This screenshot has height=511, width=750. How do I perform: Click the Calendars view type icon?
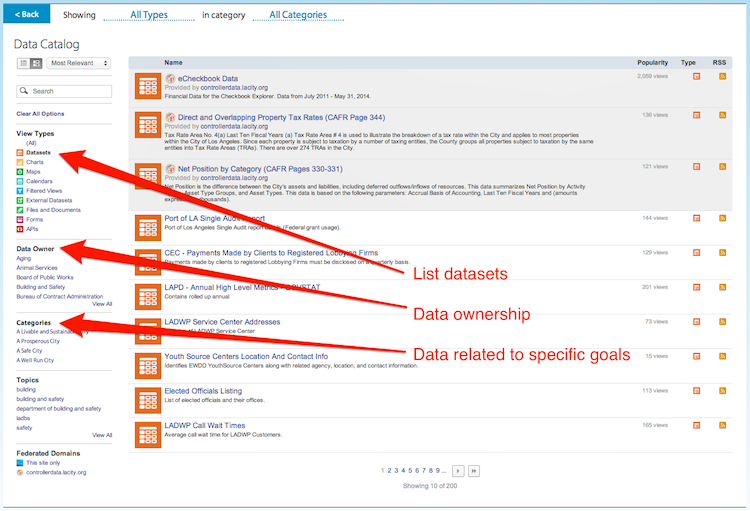(x=20, y=181)
